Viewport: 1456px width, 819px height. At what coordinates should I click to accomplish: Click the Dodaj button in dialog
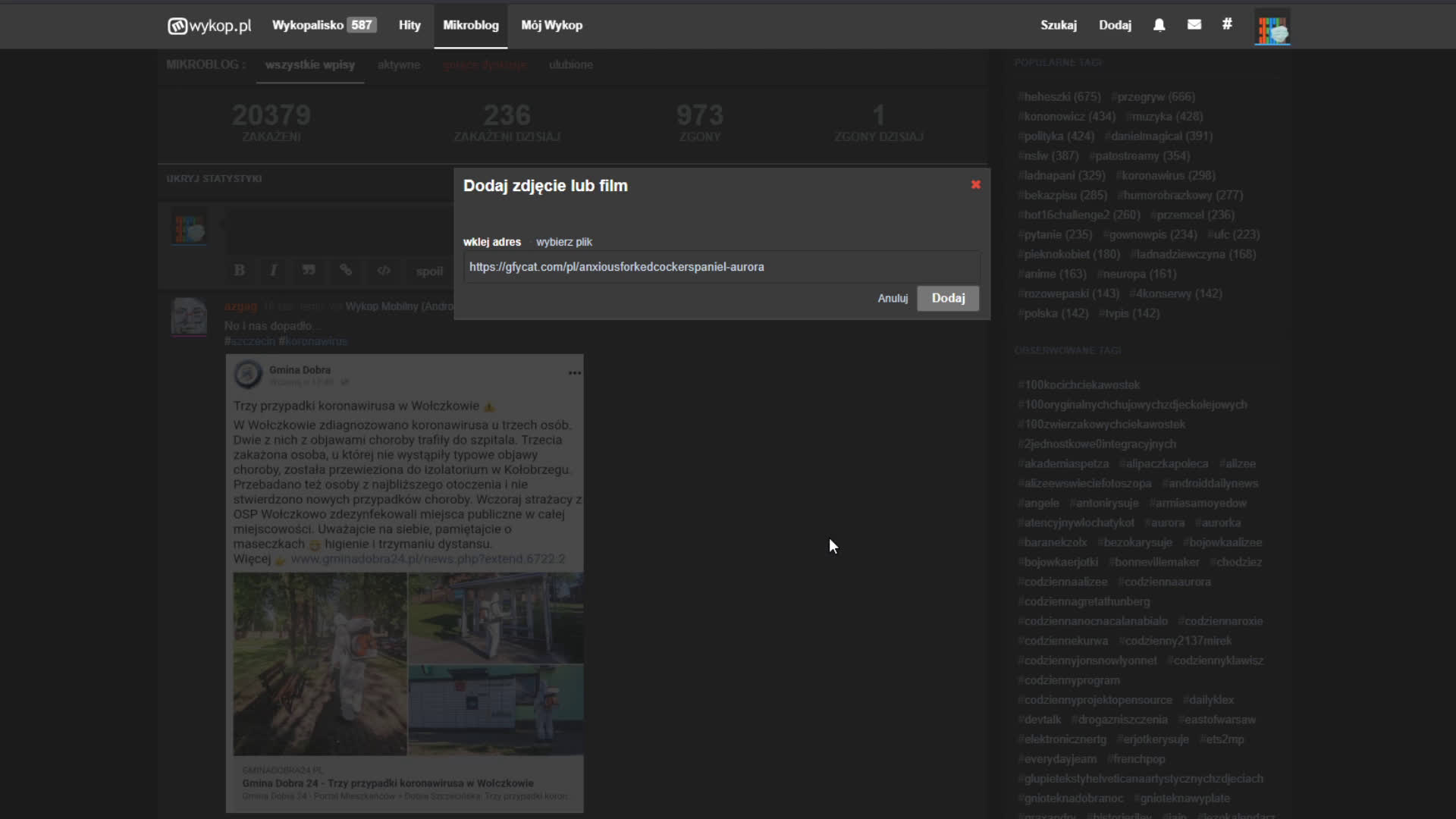coord(948,298)
